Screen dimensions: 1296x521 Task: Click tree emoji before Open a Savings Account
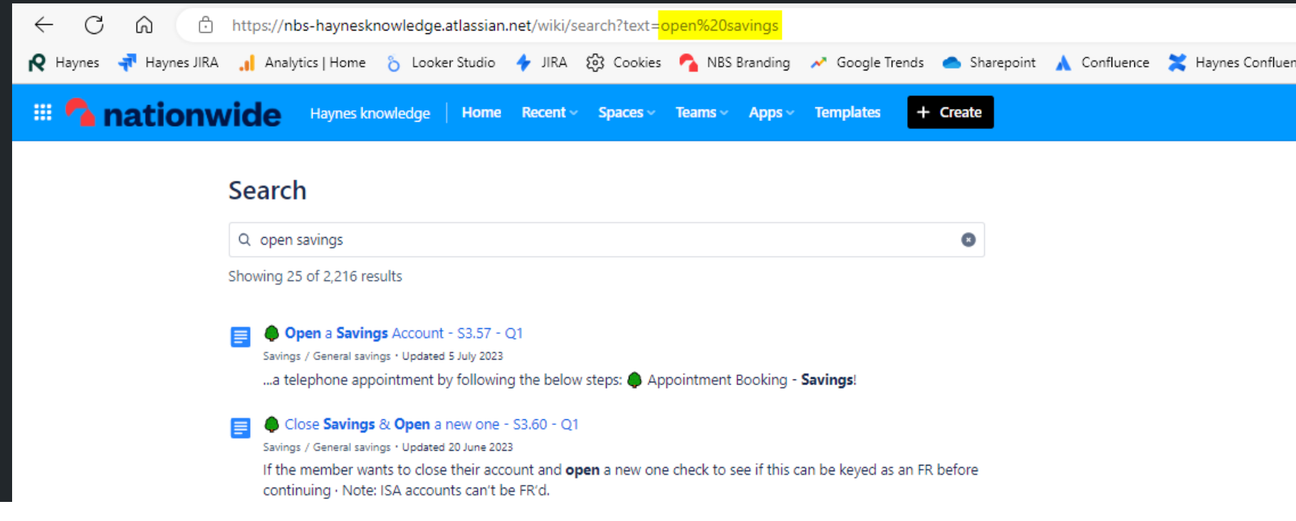(x=271, y=333)
